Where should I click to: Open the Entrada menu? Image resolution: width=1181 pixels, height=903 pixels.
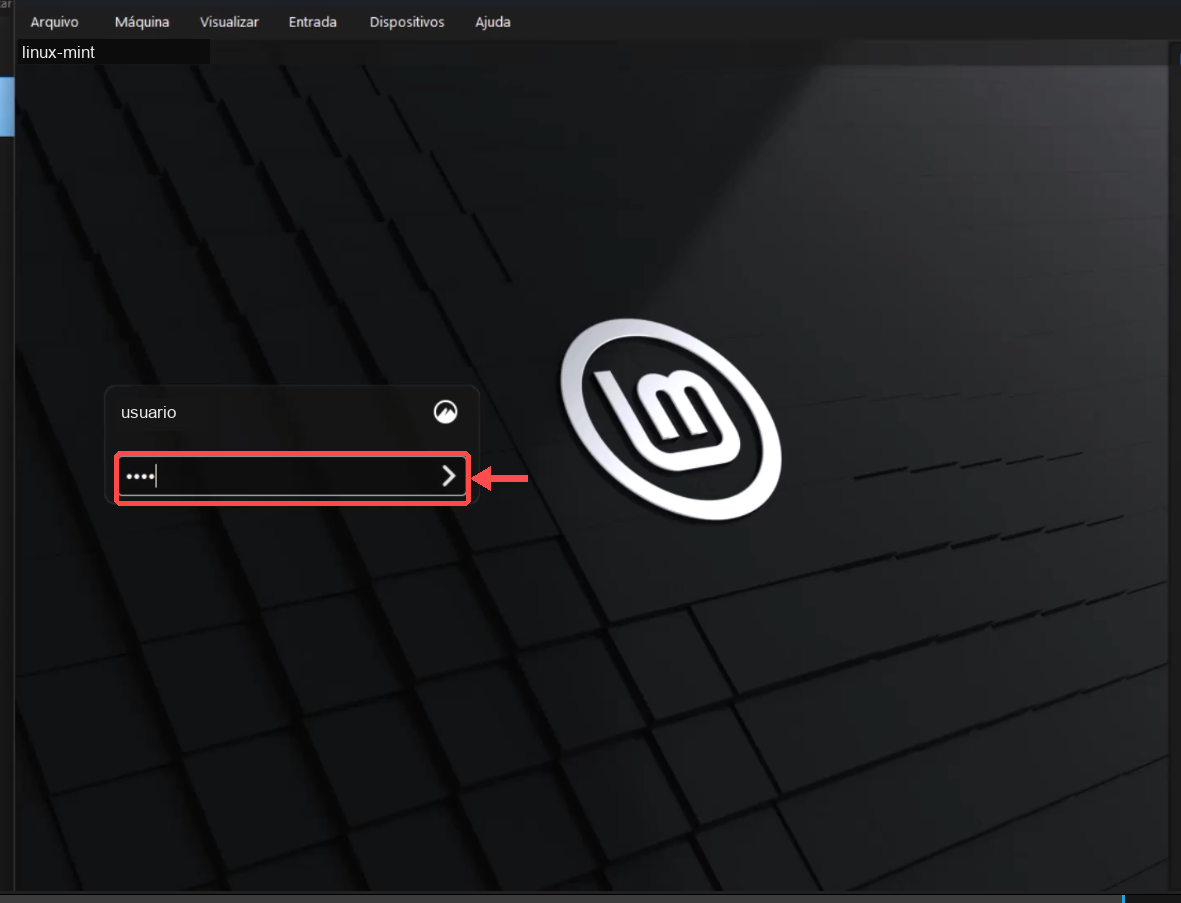point(313,22)
